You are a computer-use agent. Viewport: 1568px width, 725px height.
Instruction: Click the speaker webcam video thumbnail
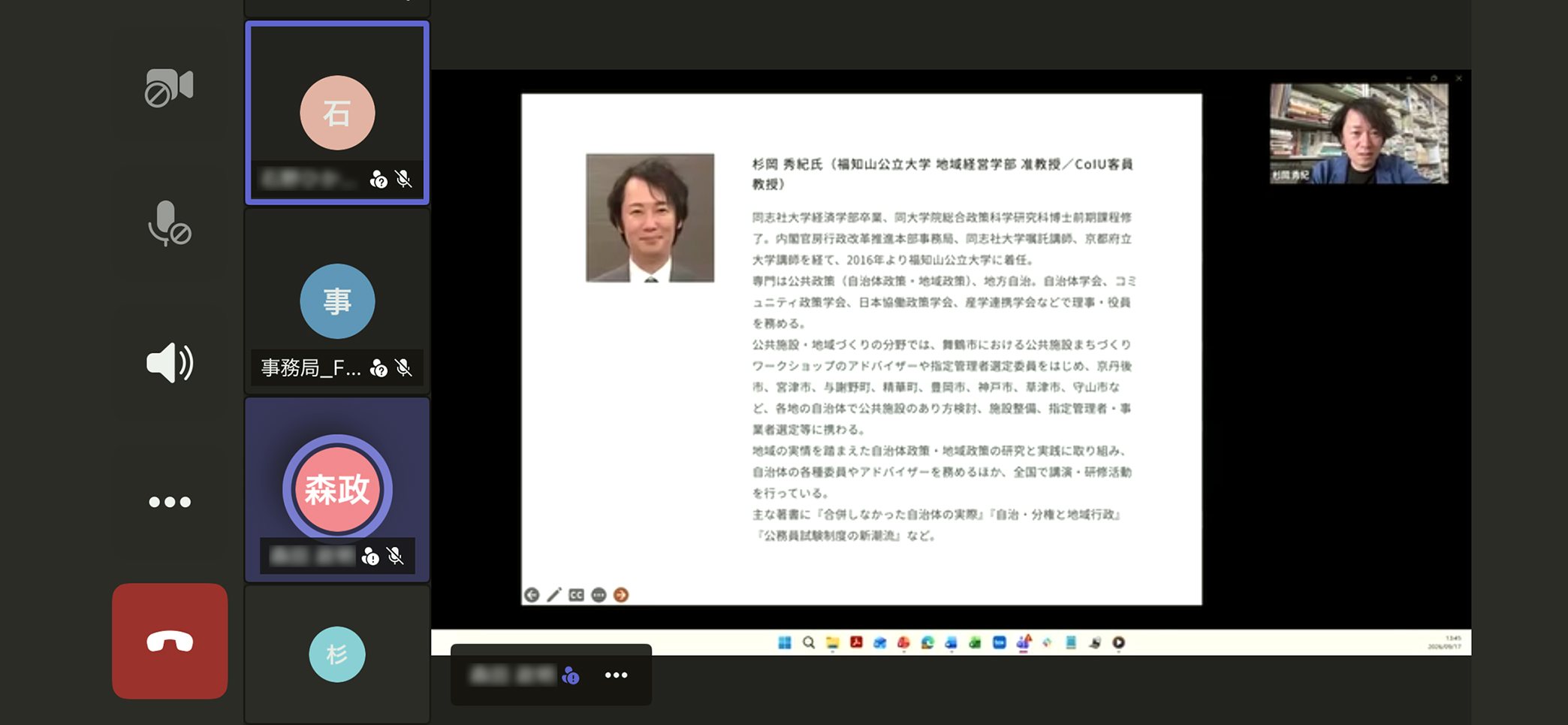(1359, 134)
